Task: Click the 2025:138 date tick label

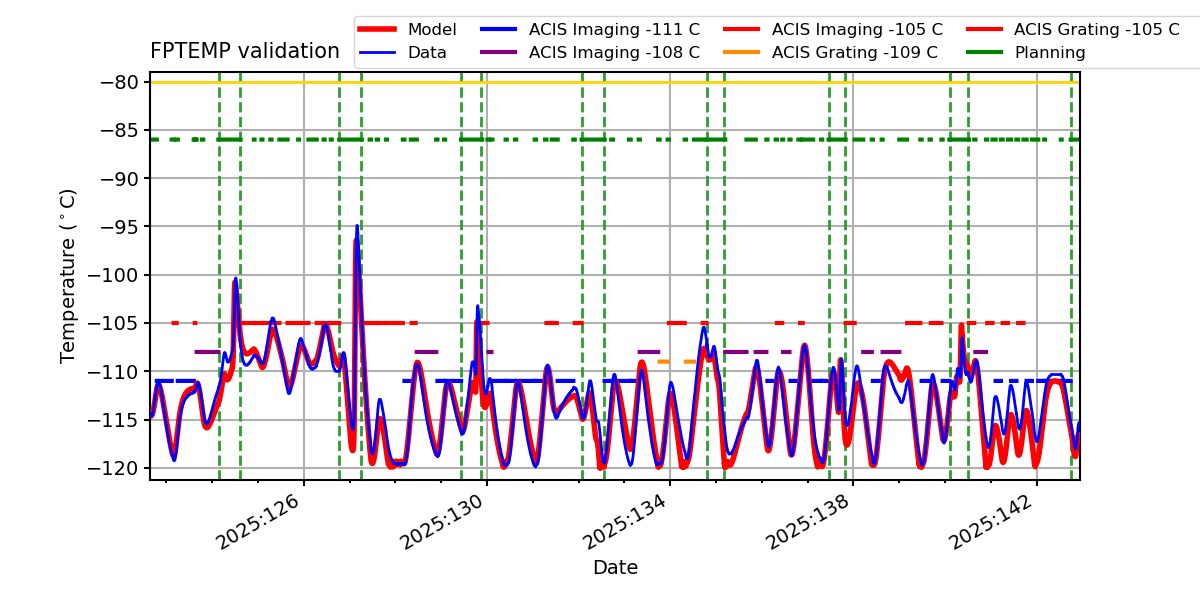Action: (809, 520)
